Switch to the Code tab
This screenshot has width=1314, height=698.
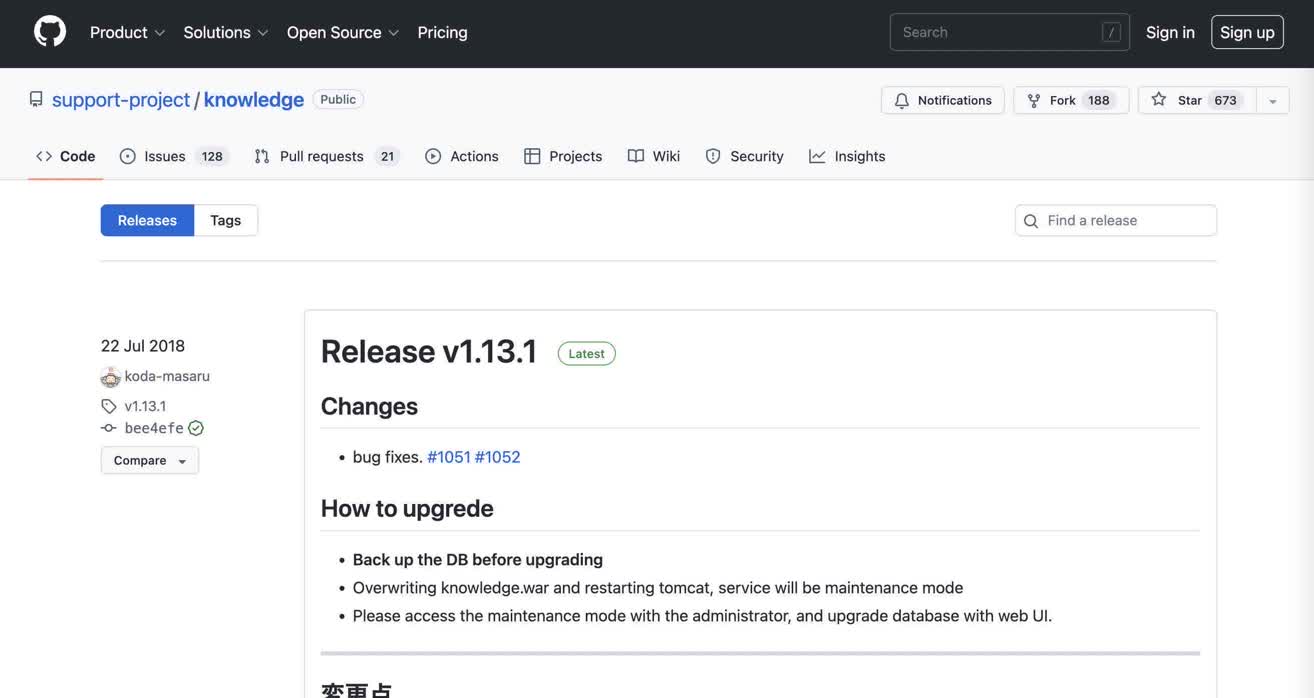click(x=66, y=156)
